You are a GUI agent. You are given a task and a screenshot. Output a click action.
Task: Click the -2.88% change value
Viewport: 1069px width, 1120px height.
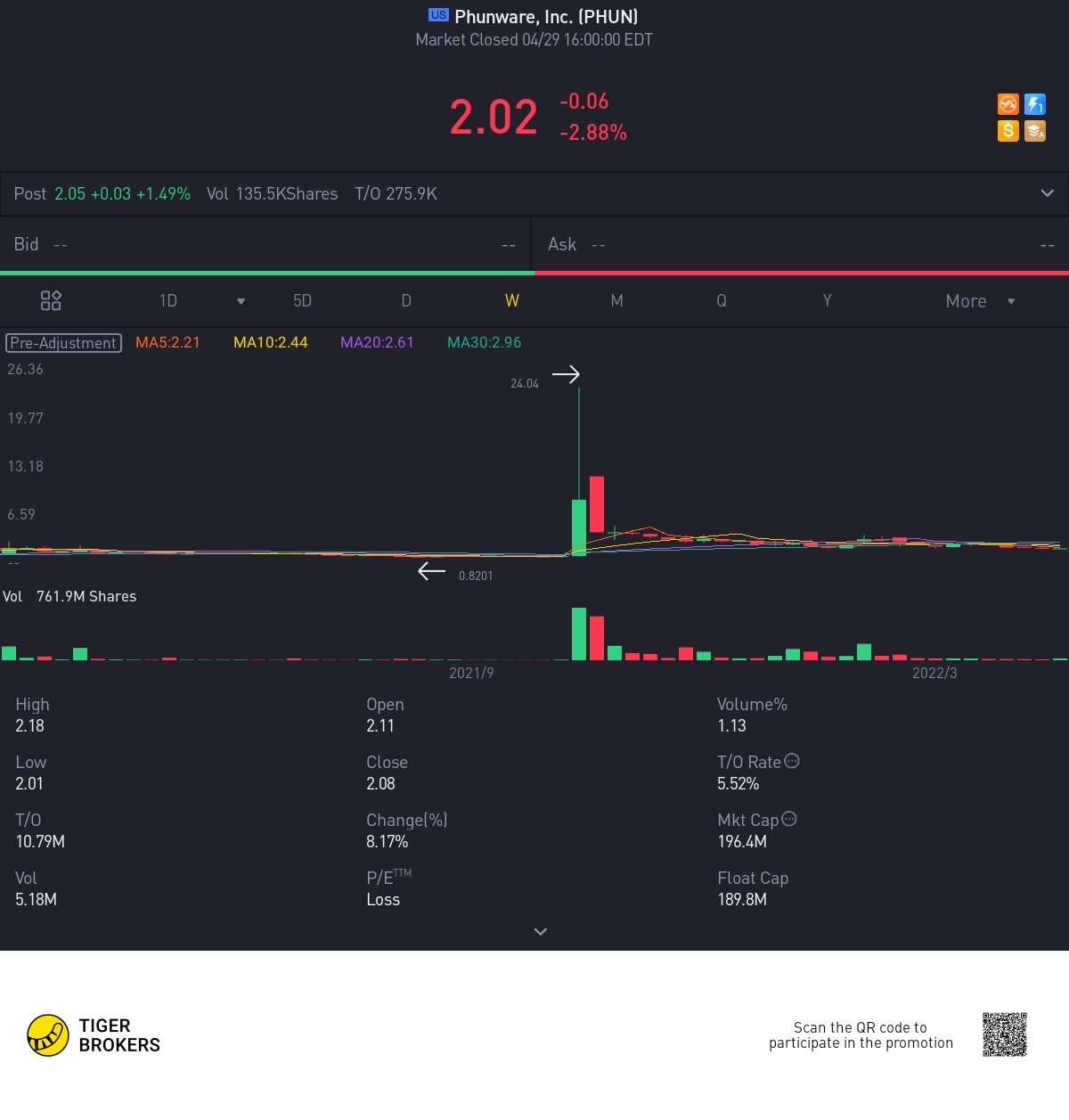coord(593,133)
